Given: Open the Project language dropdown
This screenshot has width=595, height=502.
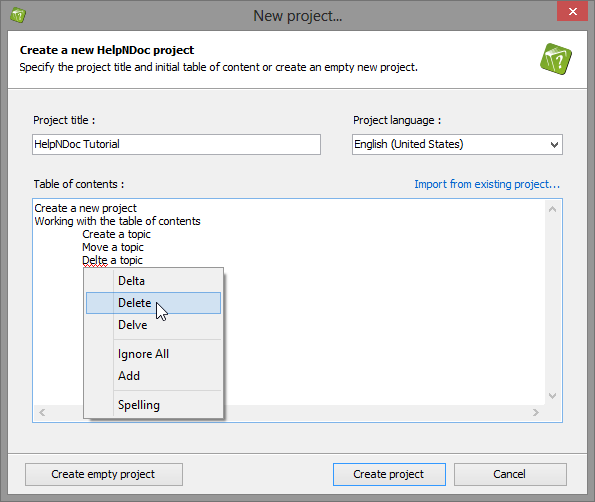Looking at the screenshot, I should [x=457, y=144].
